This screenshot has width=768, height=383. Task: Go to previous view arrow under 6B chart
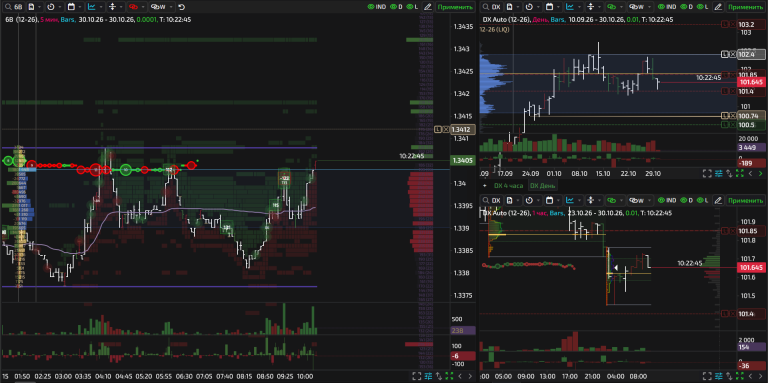click(460, 376)
